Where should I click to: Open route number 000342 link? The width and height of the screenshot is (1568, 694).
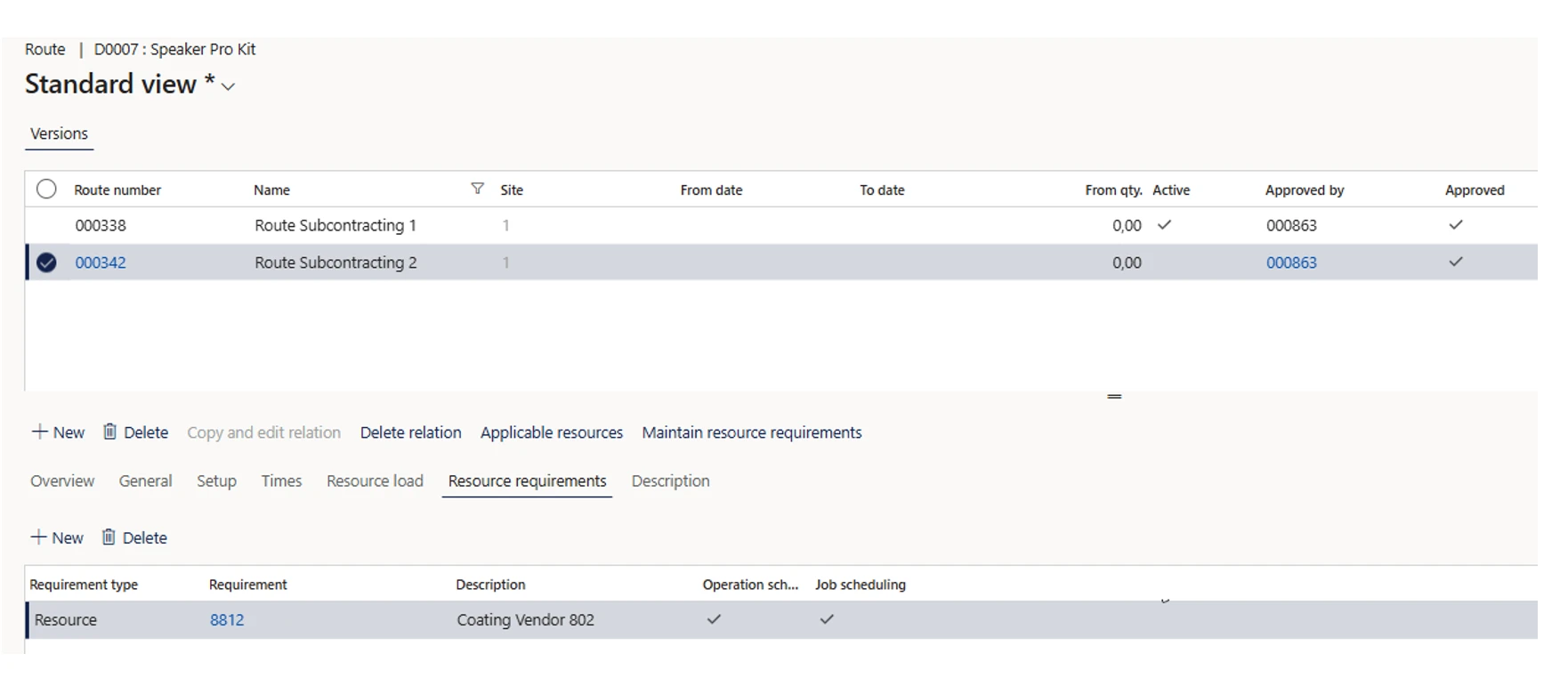point(101,262)
